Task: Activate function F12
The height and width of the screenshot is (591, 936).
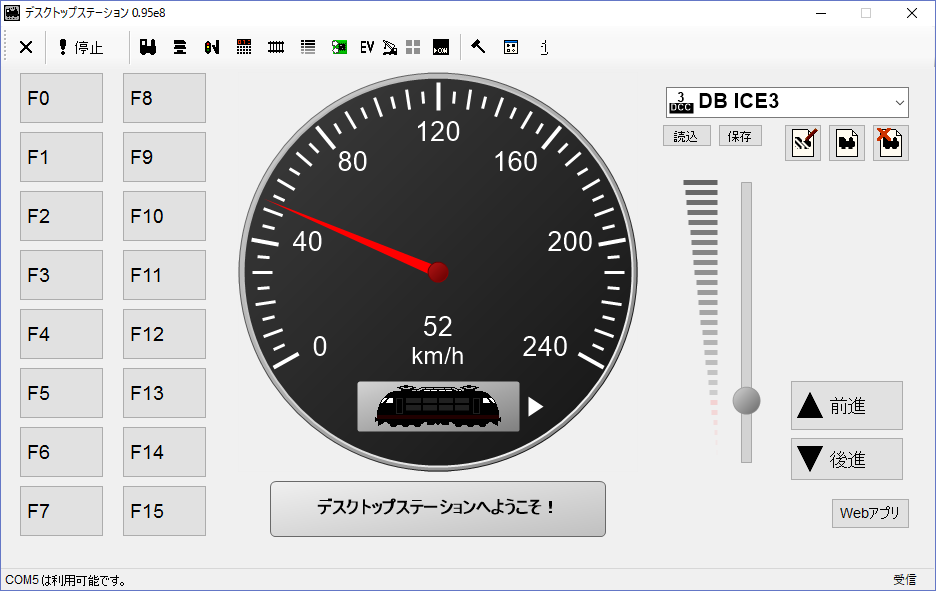Action: pyautogui.click(x=164, y=334)
